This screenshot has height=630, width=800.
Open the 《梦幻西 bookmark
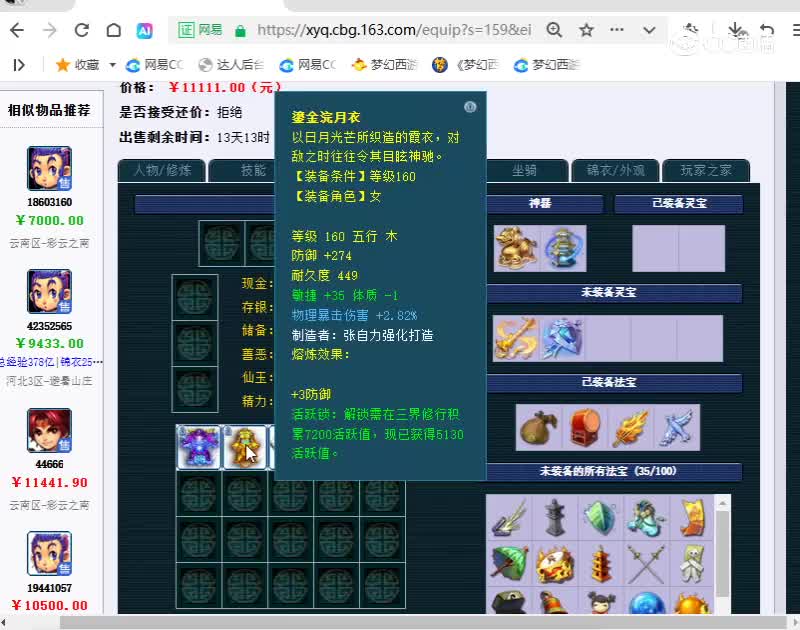(466, 65)
